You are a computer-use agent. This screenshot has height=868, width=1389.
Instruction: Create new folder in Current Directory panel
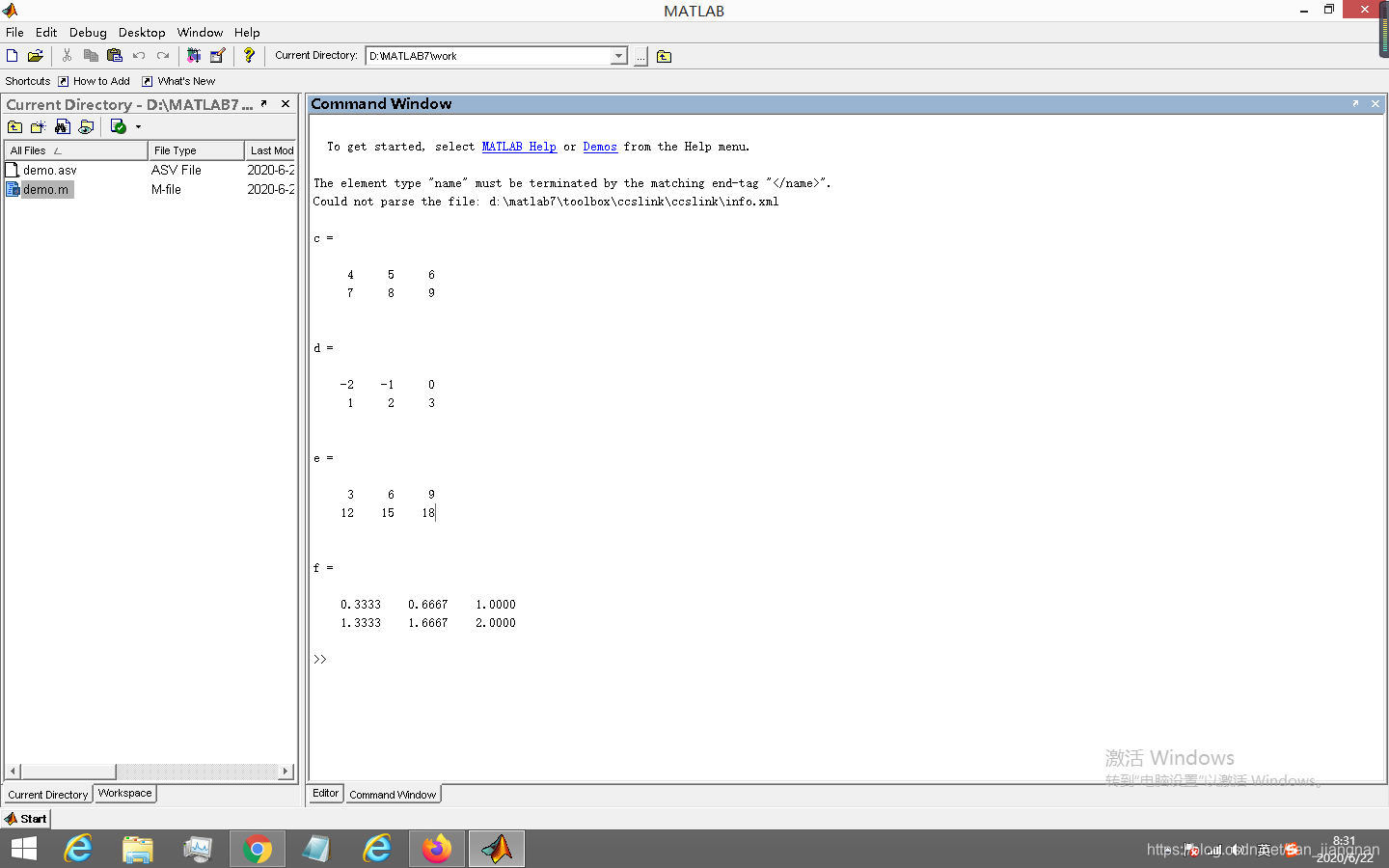coord(39,126)
